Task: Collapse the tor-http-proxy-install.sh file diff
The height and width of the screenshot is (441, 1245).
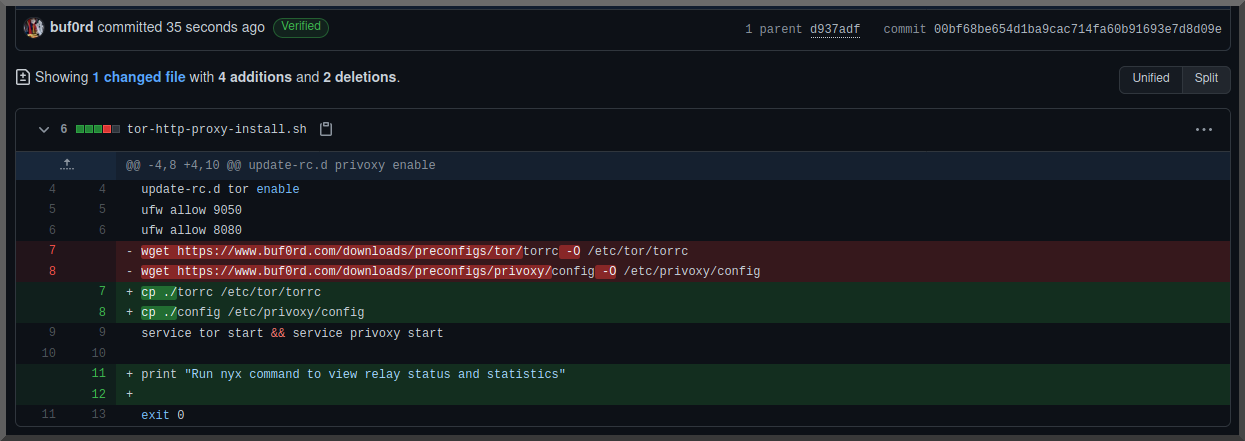Action: point(43,129)
